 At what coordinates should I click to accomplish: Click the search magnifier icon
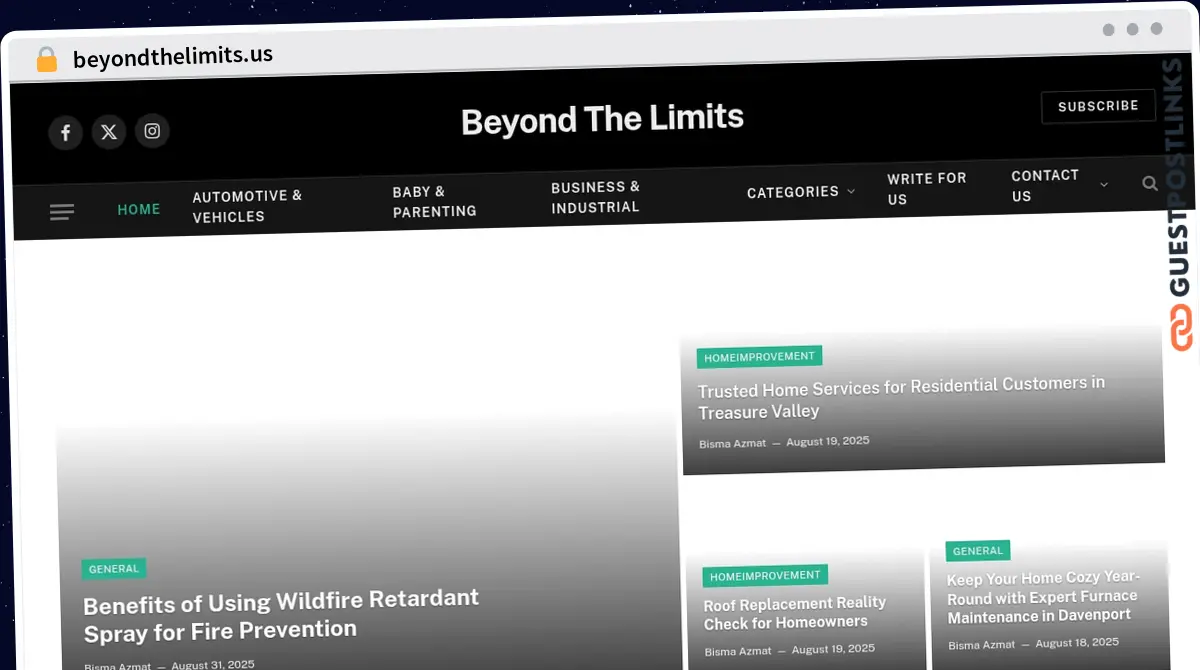click(x=1150, y=183)
